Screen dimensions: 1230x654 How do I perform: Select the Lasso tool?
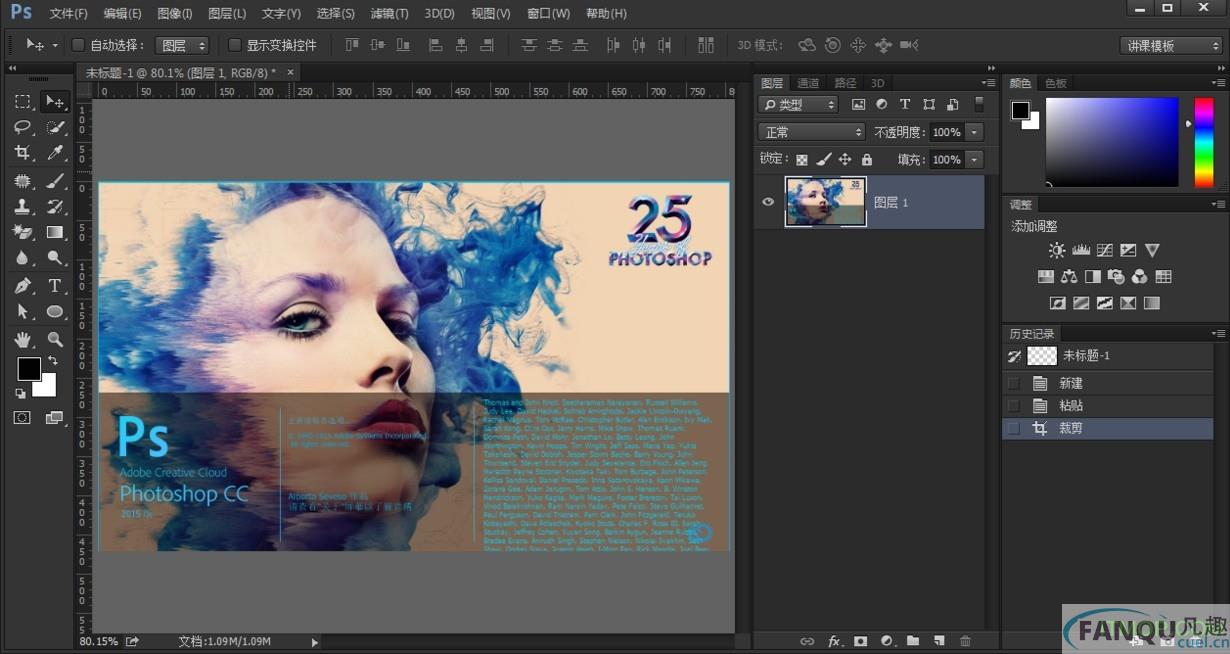[x=22, y=127]
